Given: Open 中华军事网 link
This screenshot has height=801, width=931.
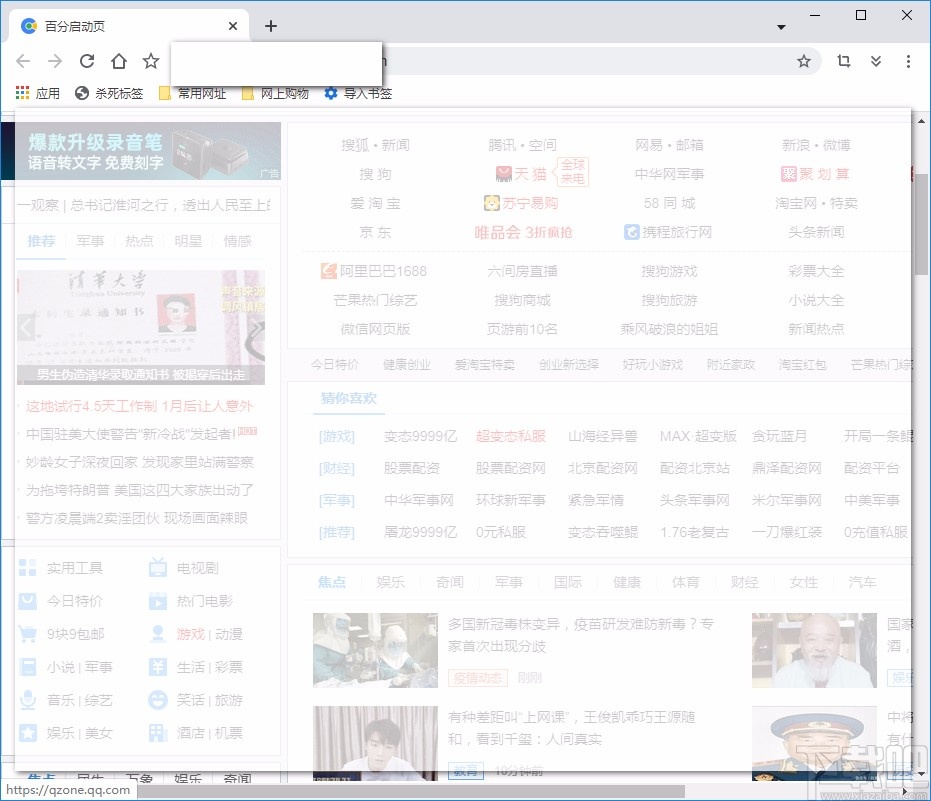Looking at the screenshot, I should tap(419, 500).
